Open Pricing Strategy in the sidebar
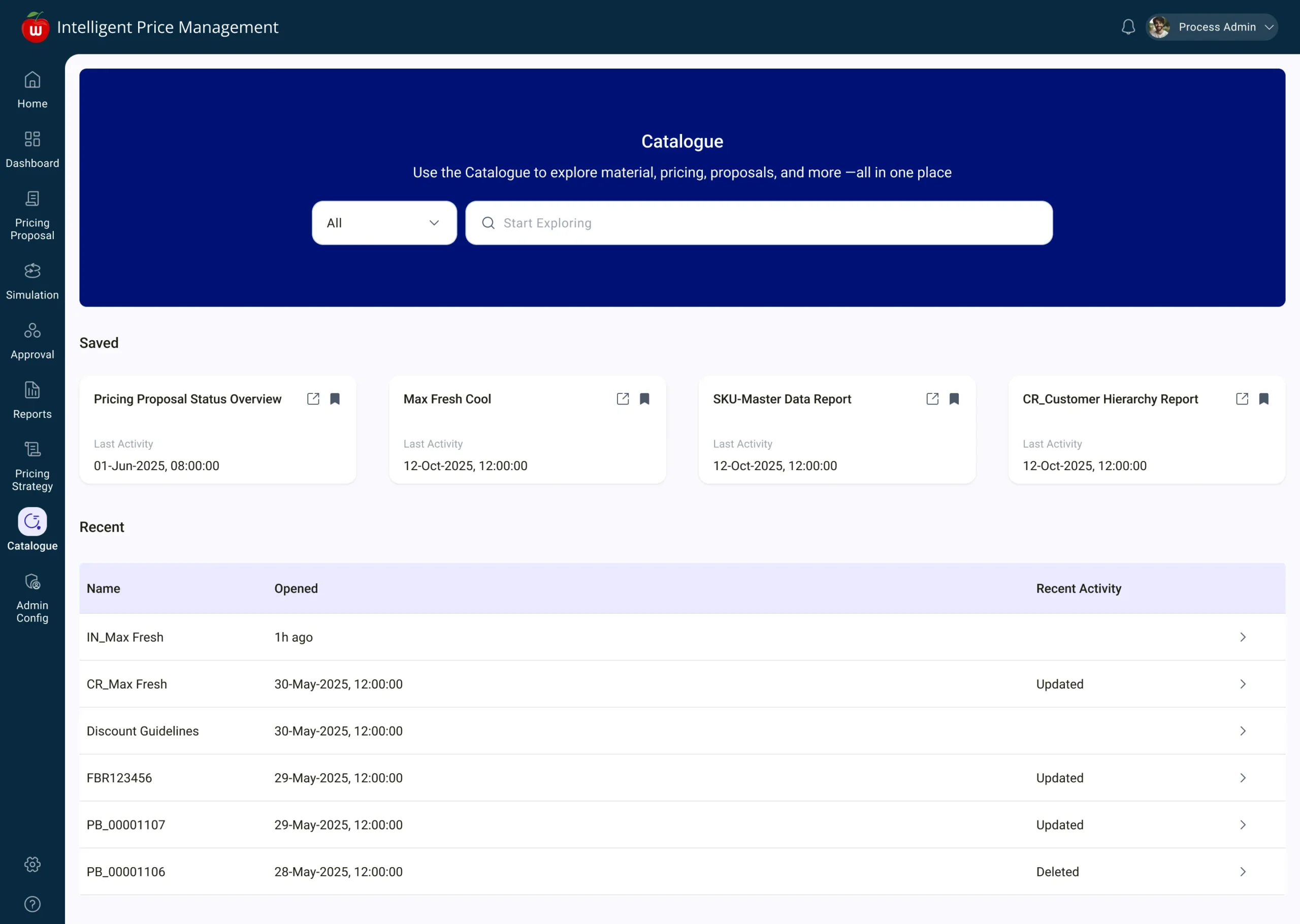 (x=32, y=467)
